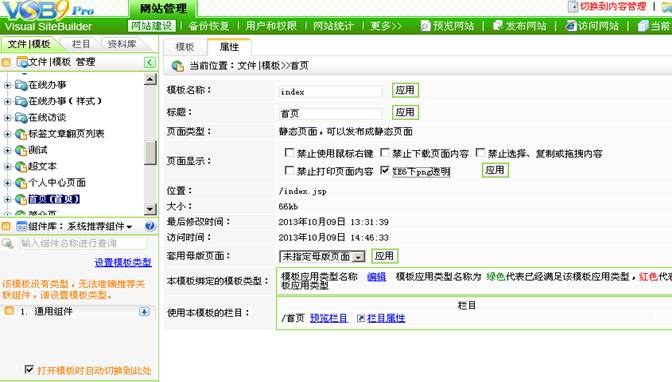Image resolution: width=672 pixels, height=382 pixels.
Task: Click the 编辑 template type link
Action: [x=376, y=277]
